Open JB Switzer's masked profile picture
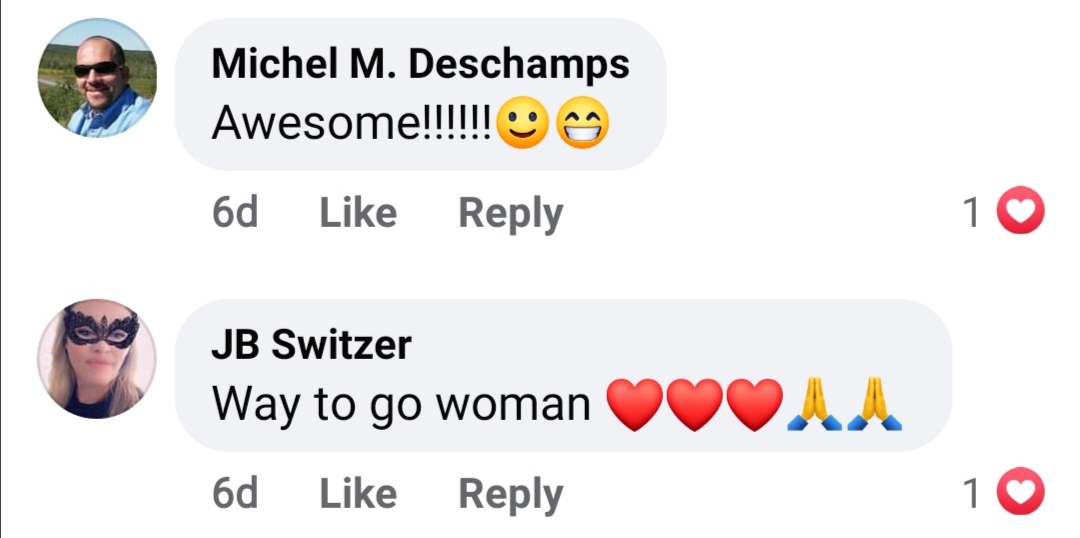This screenshot has height=538, width=1080. pos(97,358)
